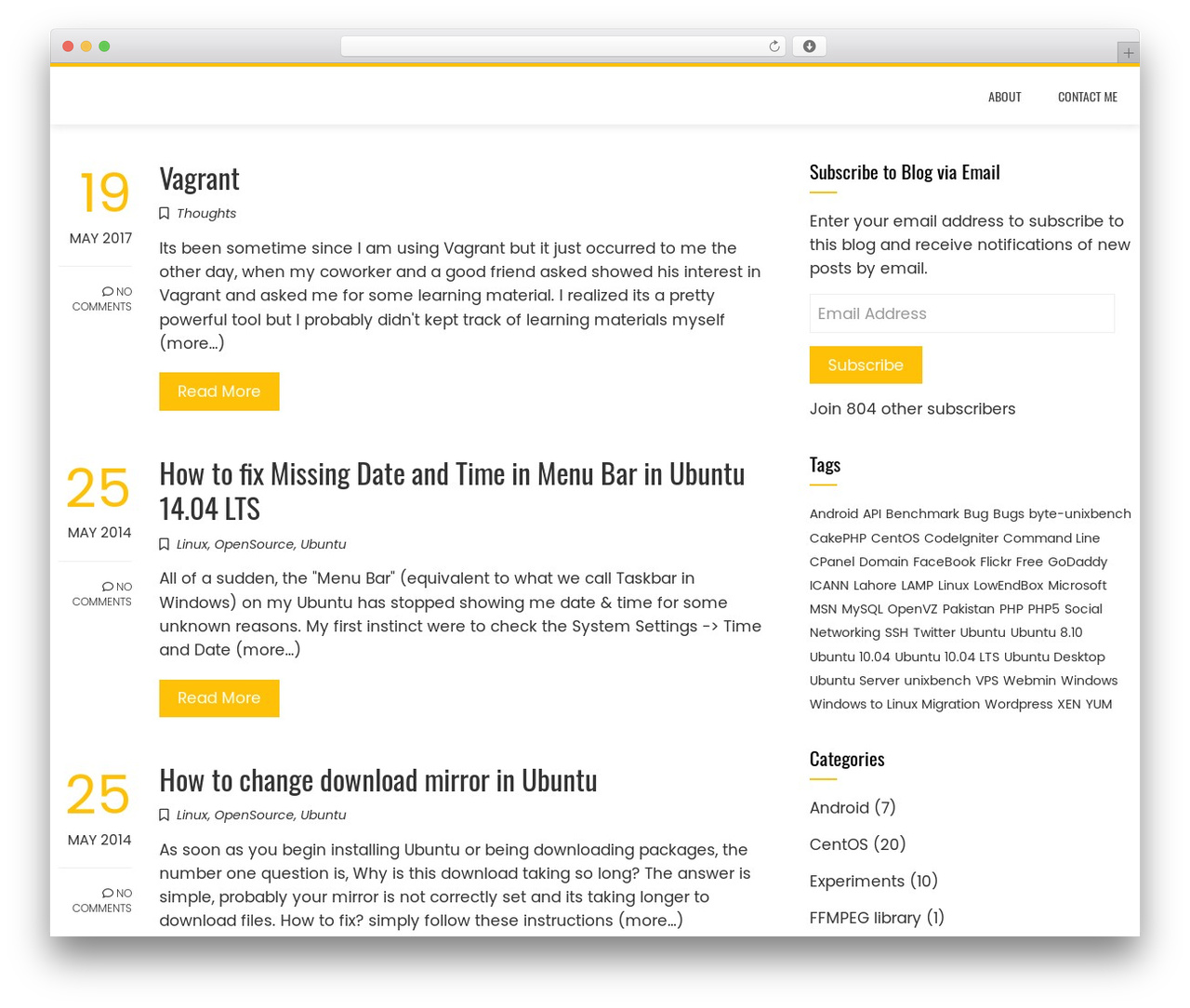Select the Thoughts category link
1190x1008 pixels.
tap(206, 214)
